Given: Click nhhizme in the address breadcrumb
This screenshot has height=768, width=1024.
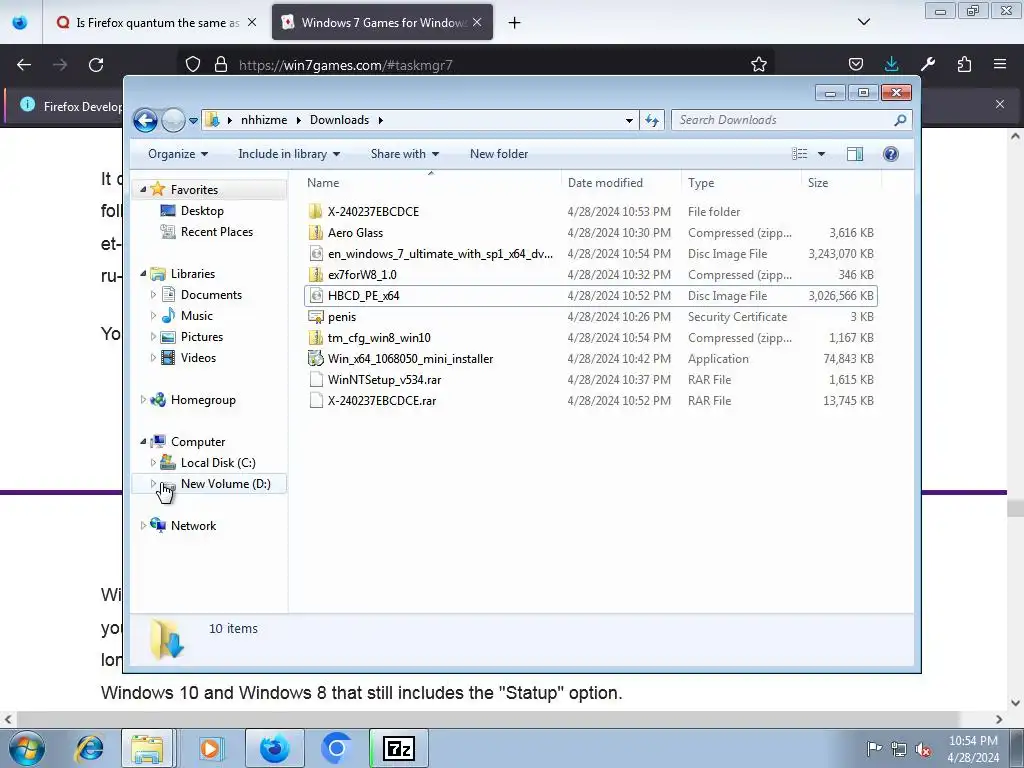Looking at the screenshot, I should pos(264,120).
